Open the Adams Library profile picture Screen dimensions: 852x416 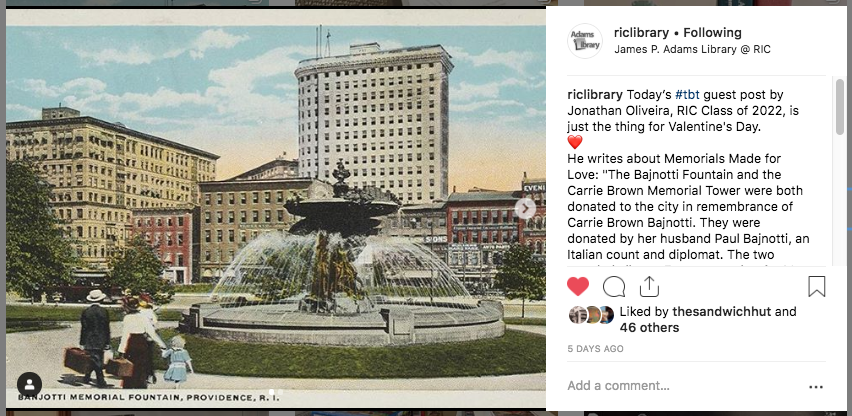click(x=585, y=41)
